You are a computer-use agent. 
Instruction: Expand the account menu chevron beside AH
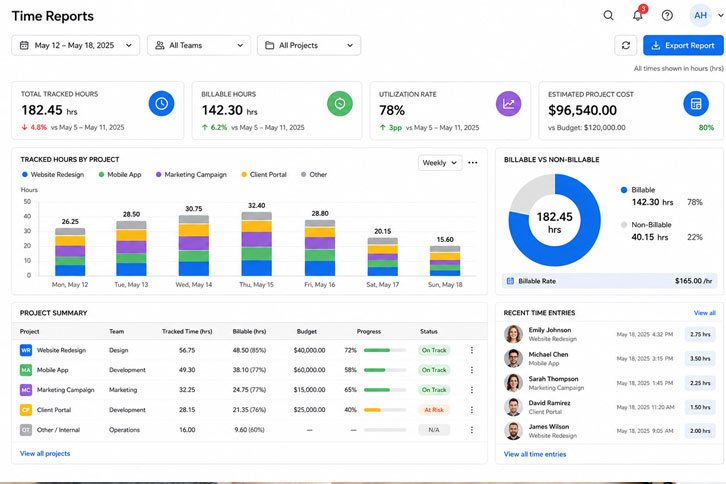[720, 16]
